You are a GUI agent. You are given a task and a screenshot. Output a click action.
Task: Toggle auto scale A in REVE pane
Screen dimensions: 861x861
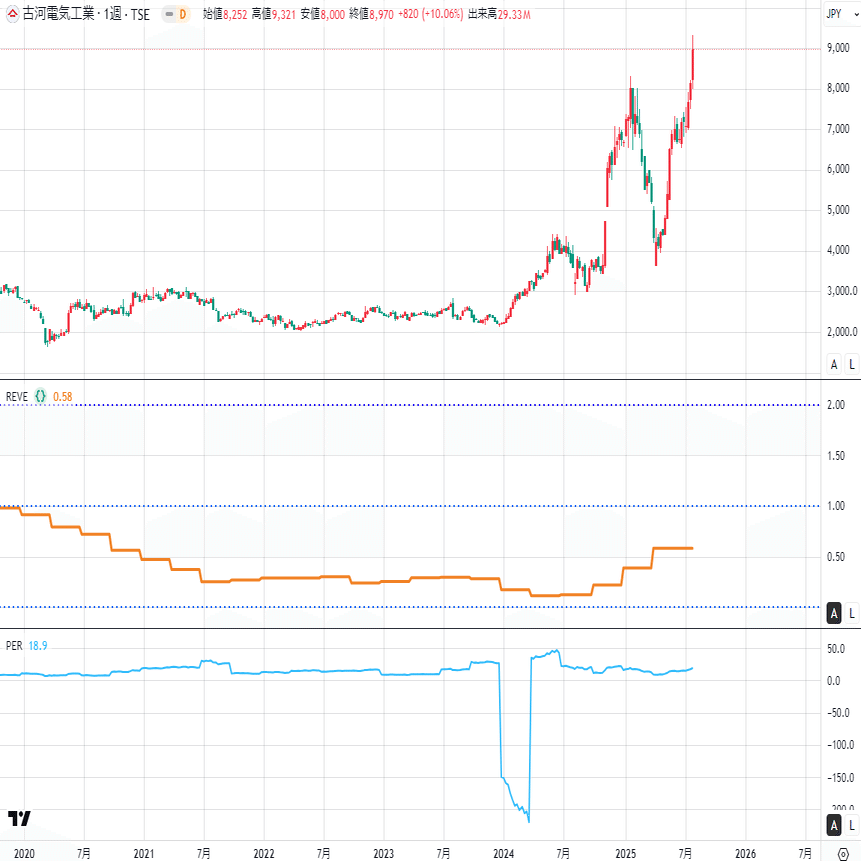tap(834, 613)
